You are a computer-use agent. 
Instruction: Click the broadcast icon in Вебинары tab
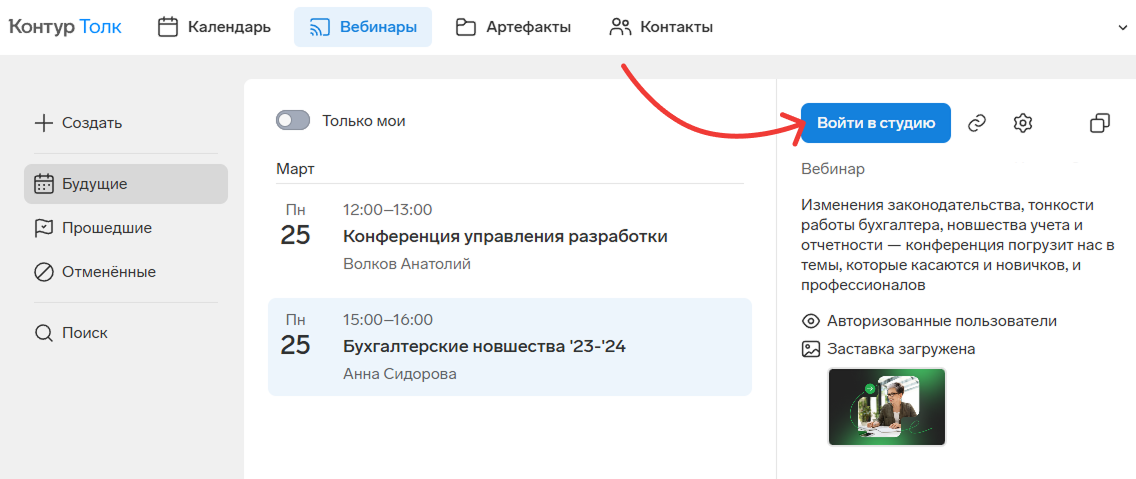320,28
